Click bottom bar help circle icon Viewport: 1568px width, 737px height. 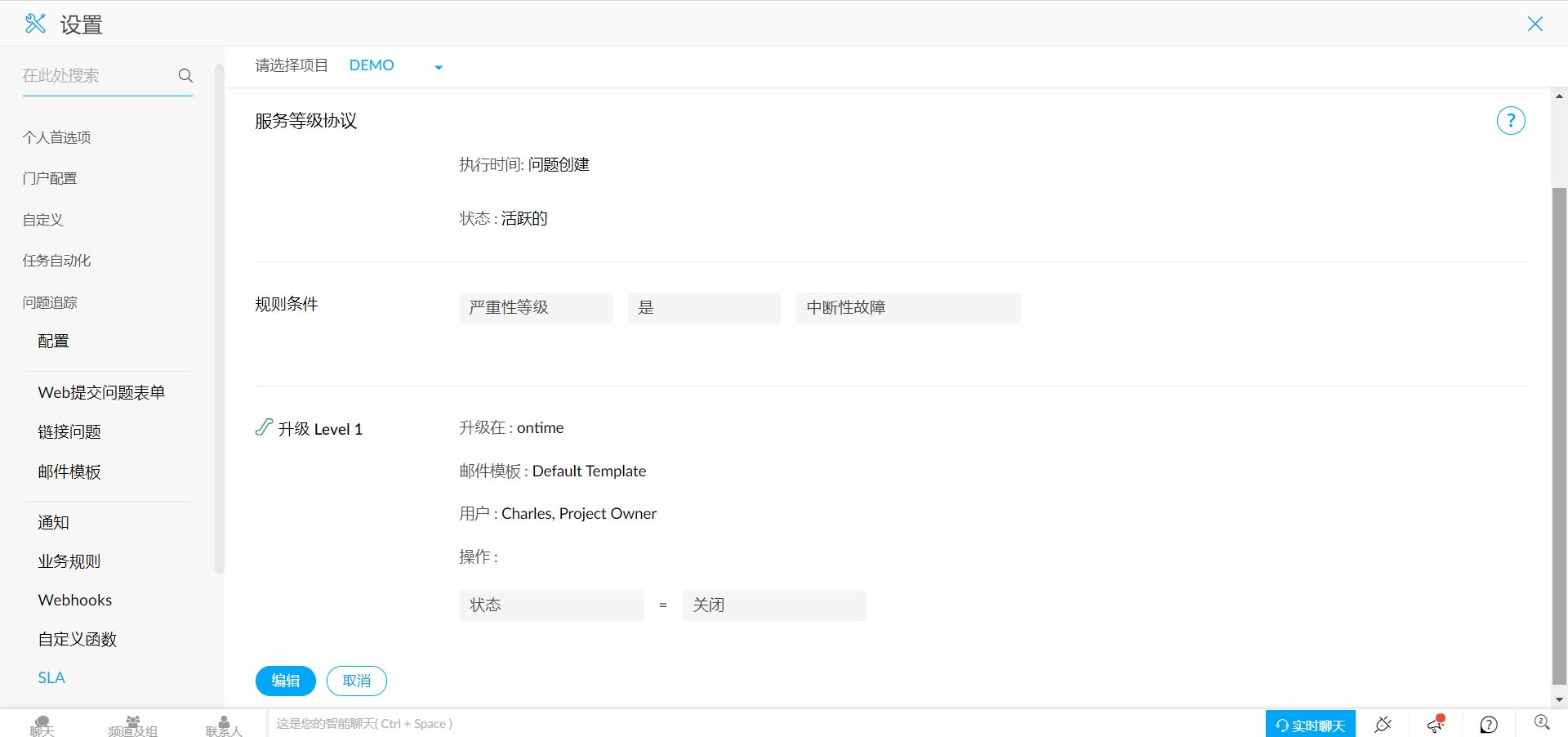point(1489,724)
